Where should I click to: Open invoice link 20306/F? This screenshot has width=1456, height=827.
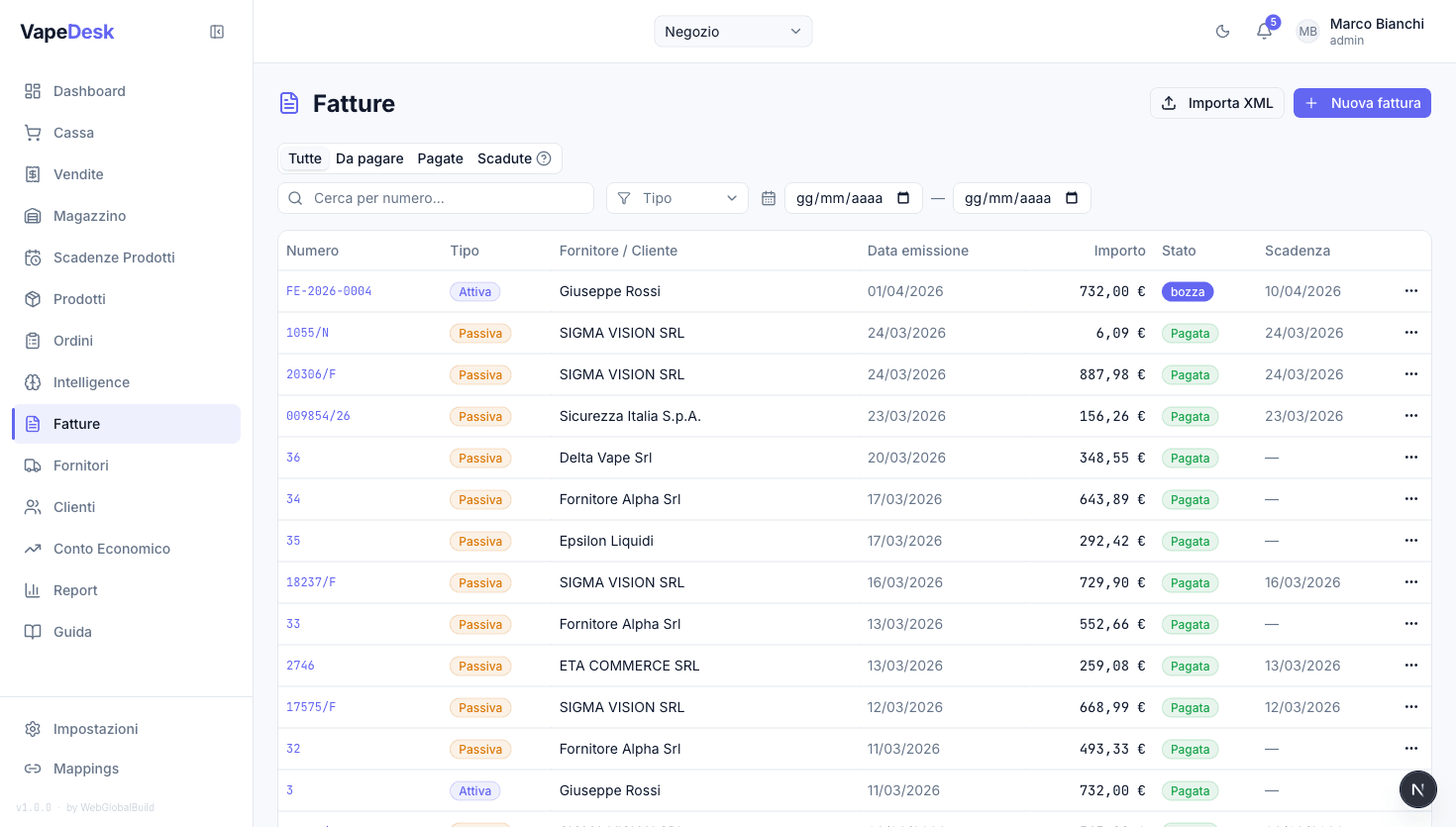pos(311,374)
